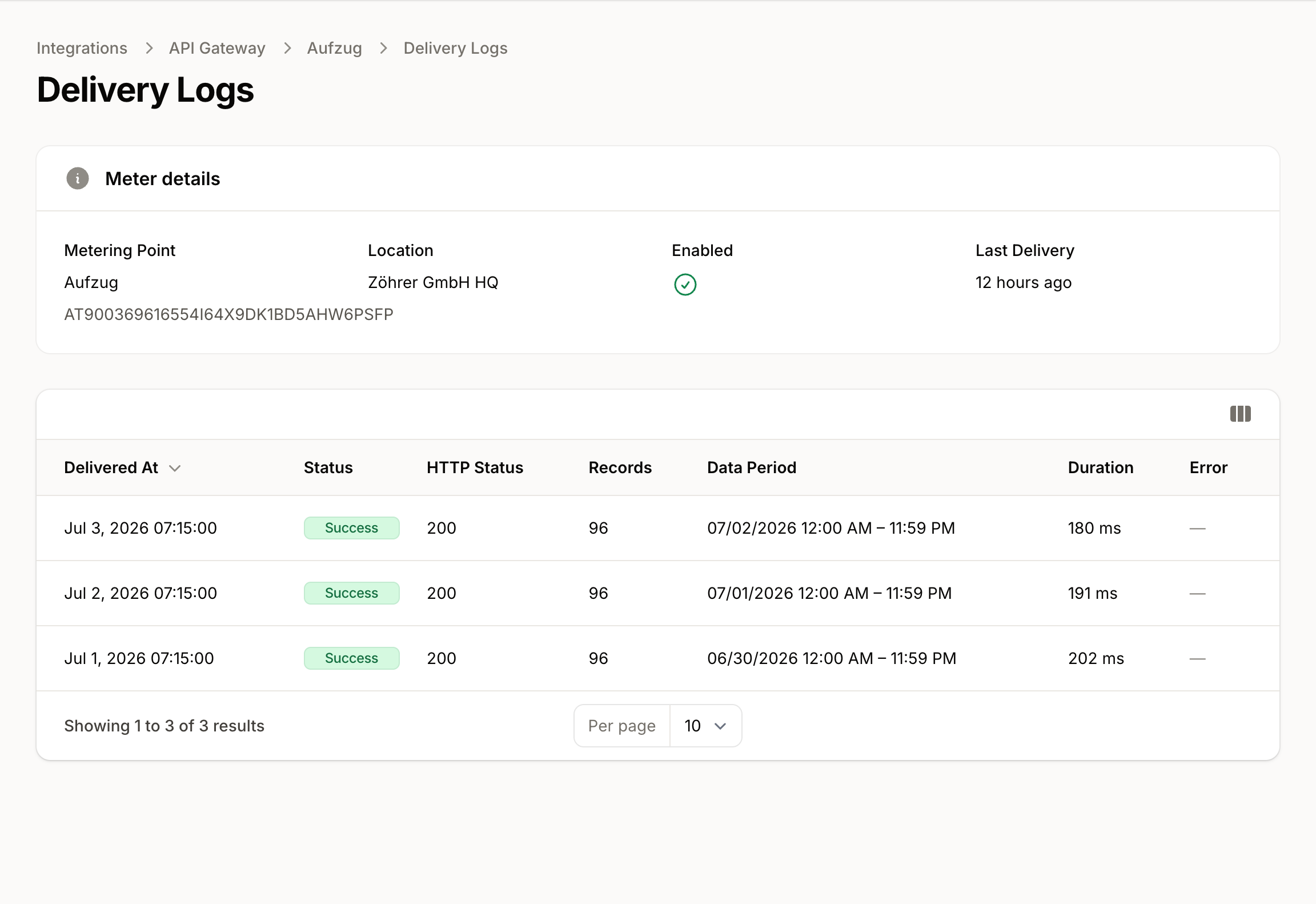This screenshot has width=1316, height=904.
Task: Select the Jul 2, 2026 07:15:00 row
Action: [658, 593]
